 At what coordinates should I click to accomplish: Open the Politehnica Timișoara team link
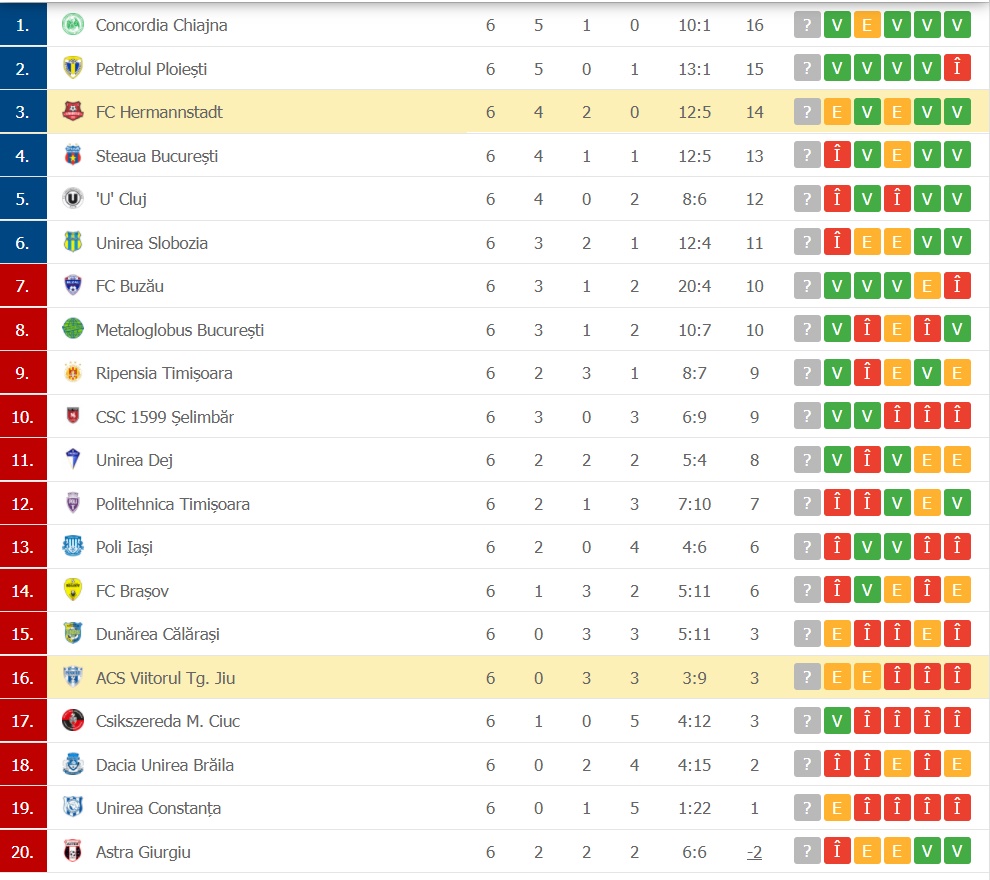click(x=173, y=504)
